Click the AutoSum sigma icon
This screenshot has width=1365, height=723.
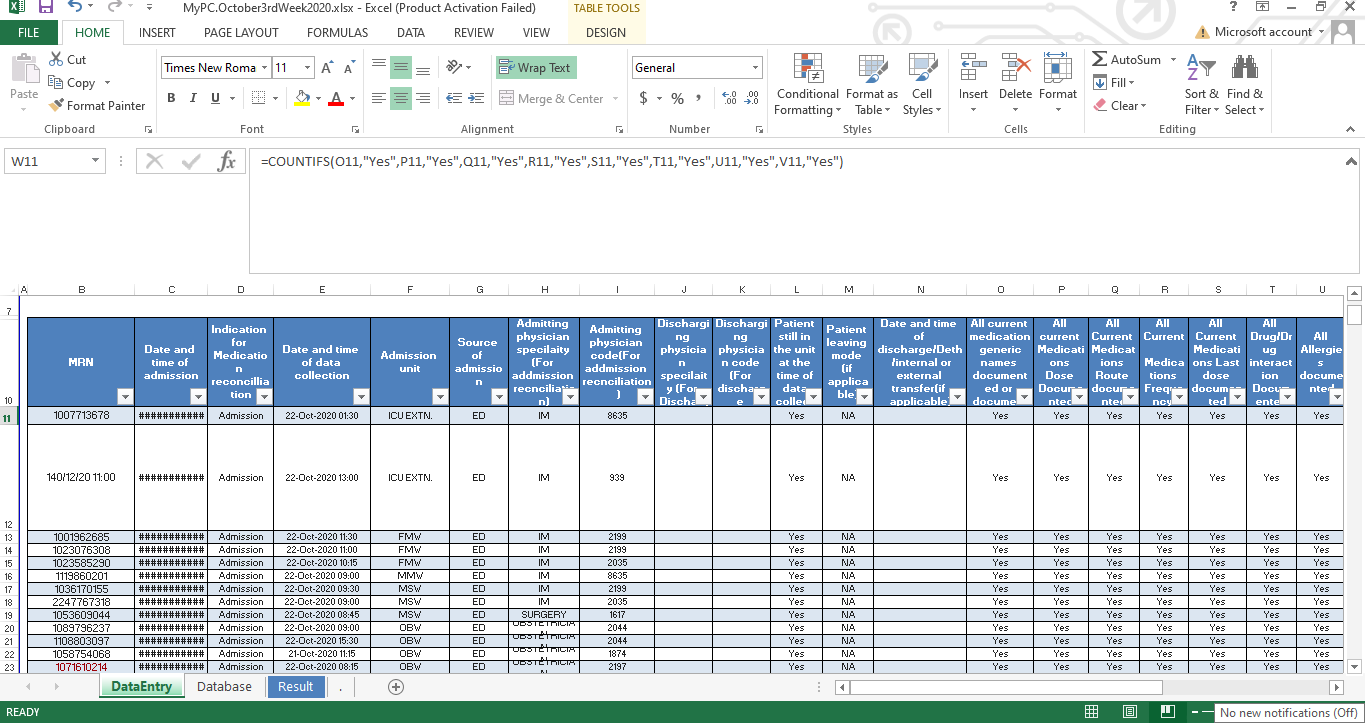1100,60
